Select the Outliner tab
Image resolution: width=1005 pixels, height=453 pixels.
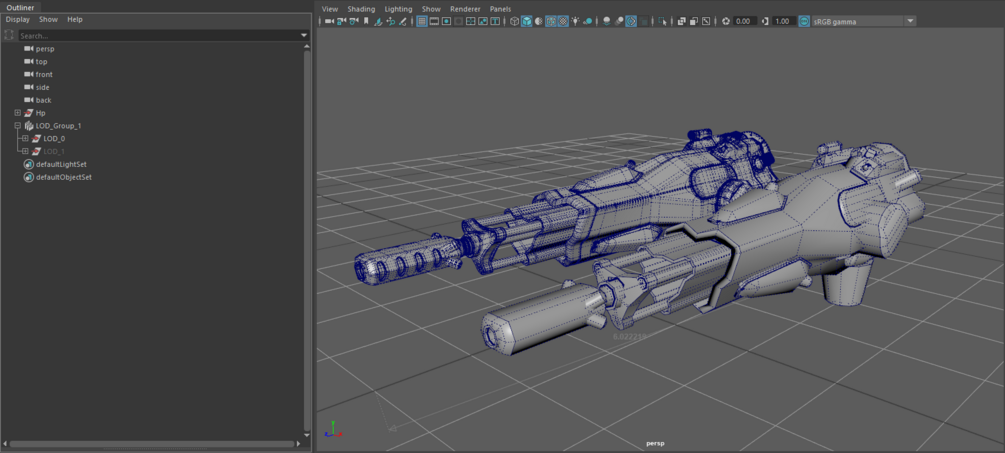[21, 8]
